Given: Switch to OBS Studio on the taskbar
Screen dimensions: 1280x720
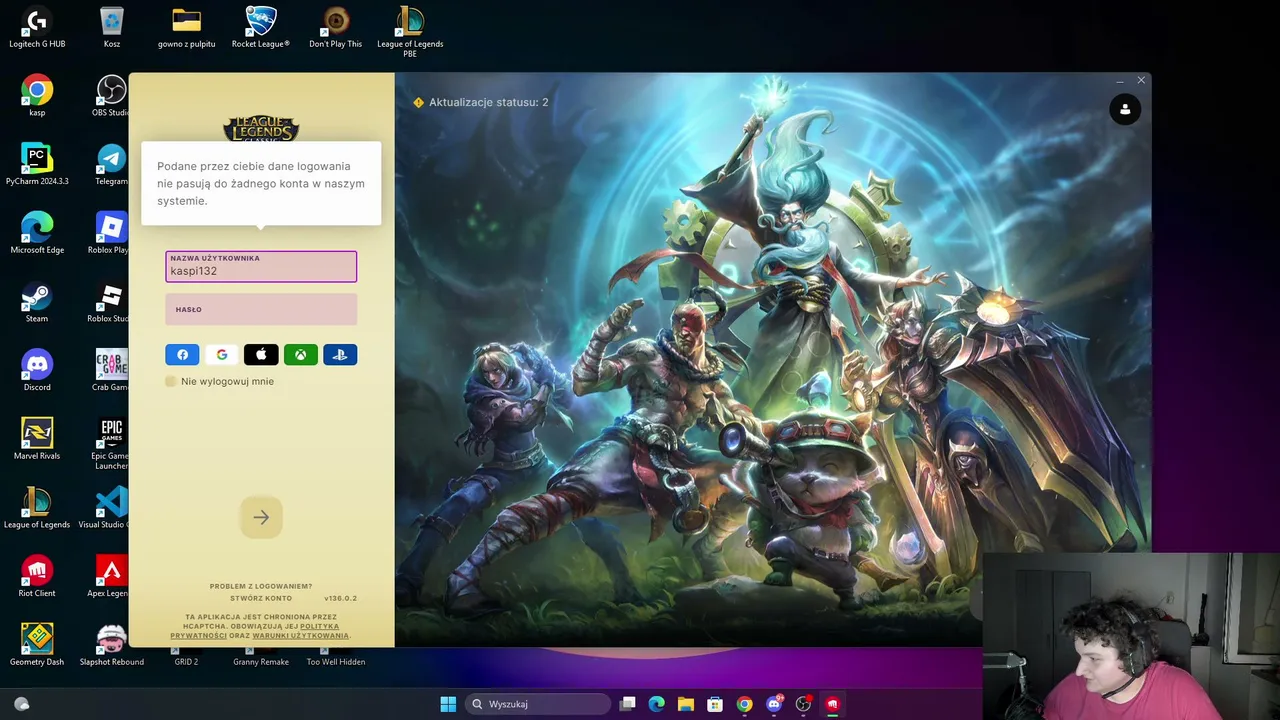Looking at the screenshot, I should (x=803, y=704).
